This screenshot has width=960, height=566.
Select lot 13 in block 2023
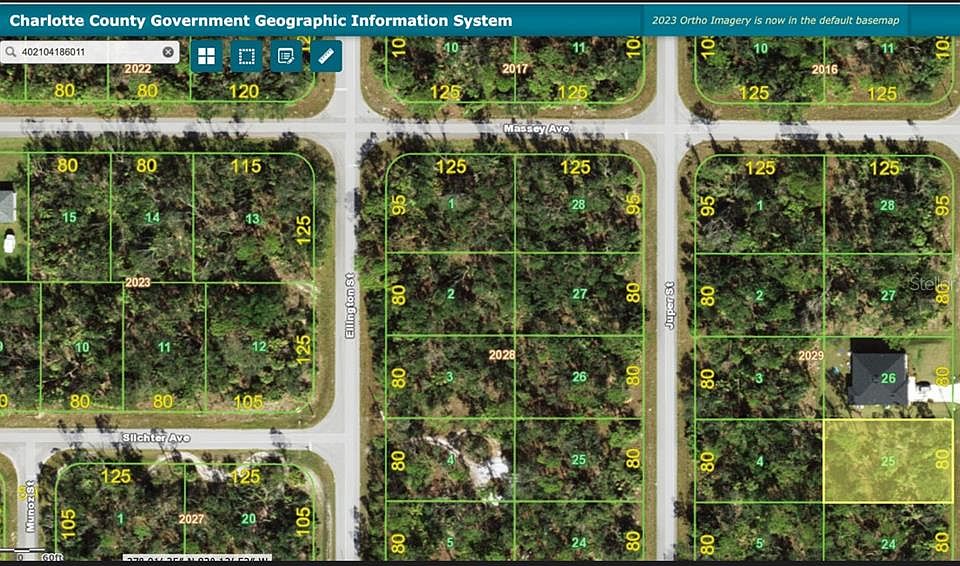click(253, 218)
